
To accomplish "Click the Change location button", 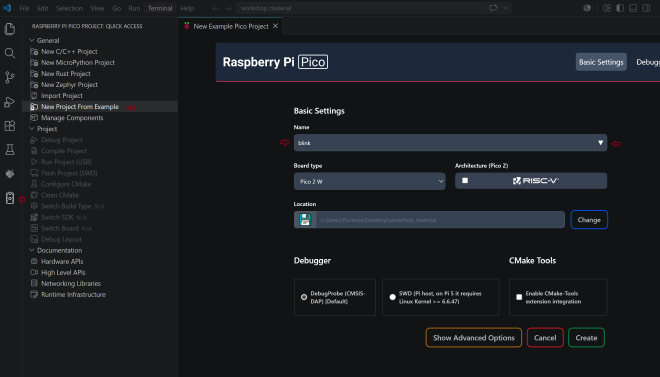I will point(589,220).
